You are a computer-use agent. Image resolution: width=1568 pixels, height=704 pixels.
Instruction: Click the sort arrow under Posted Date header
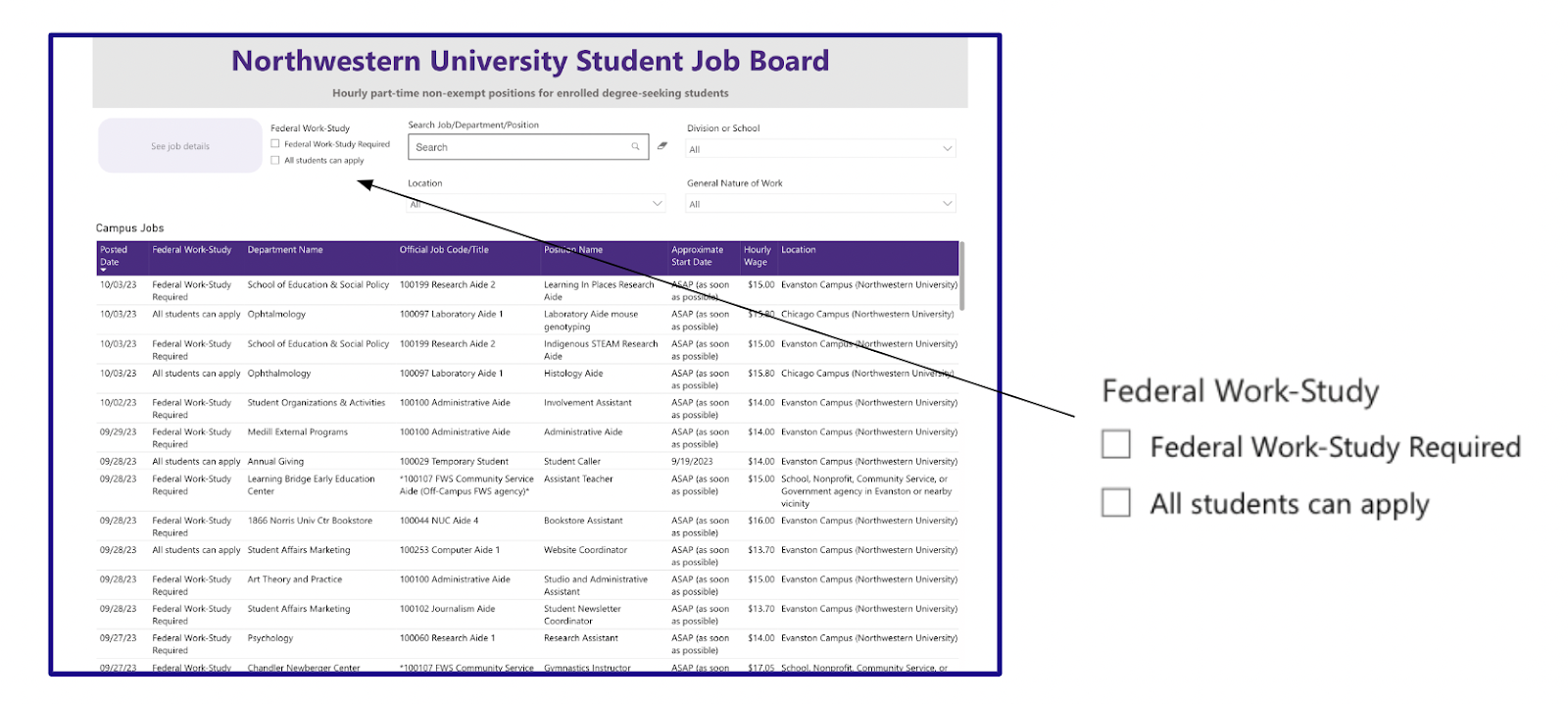(103, 270)
